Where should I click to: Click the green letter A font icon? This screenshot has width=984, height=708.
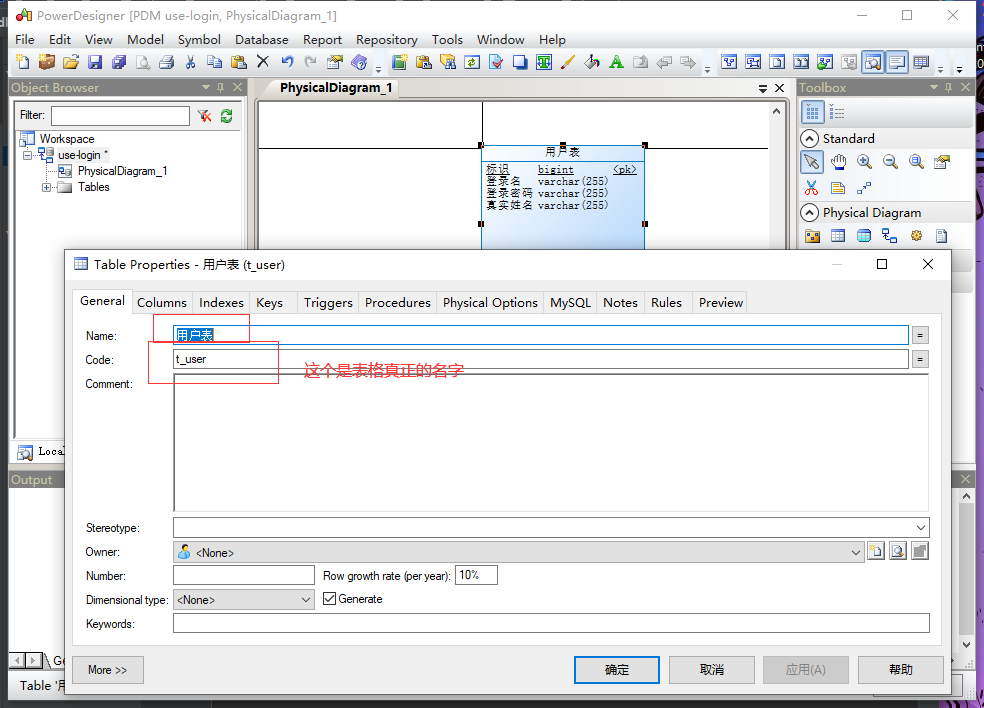click(x=616, y=62)
